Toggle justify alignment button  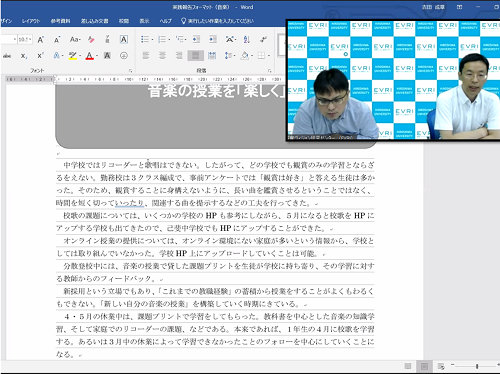pos(196,55)
